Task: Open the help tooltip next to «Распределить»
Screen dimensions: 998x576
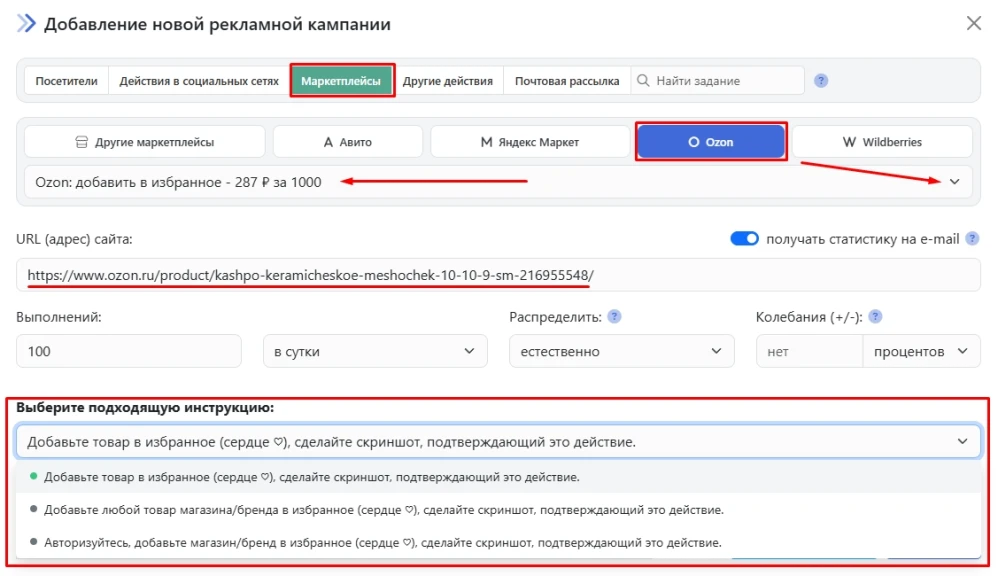Action: (x=615, y=316)
